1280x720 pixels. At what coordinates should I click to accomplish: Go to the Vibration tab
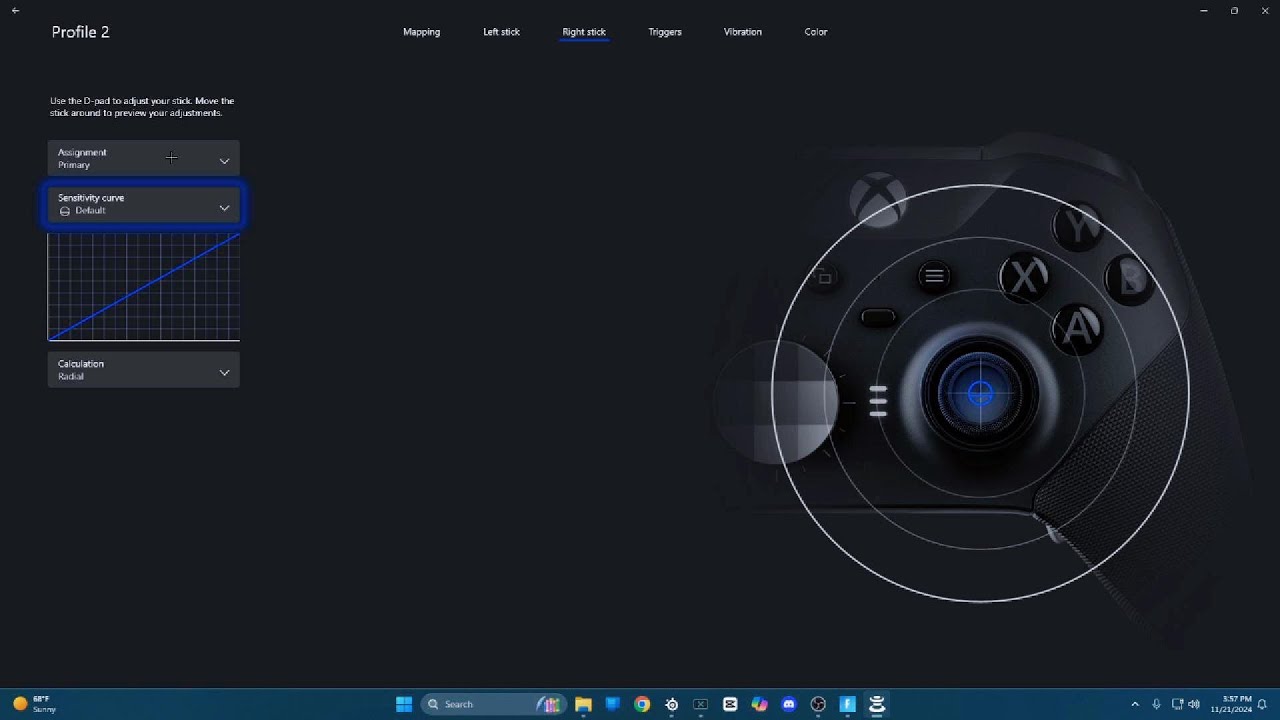click(743, 32)
